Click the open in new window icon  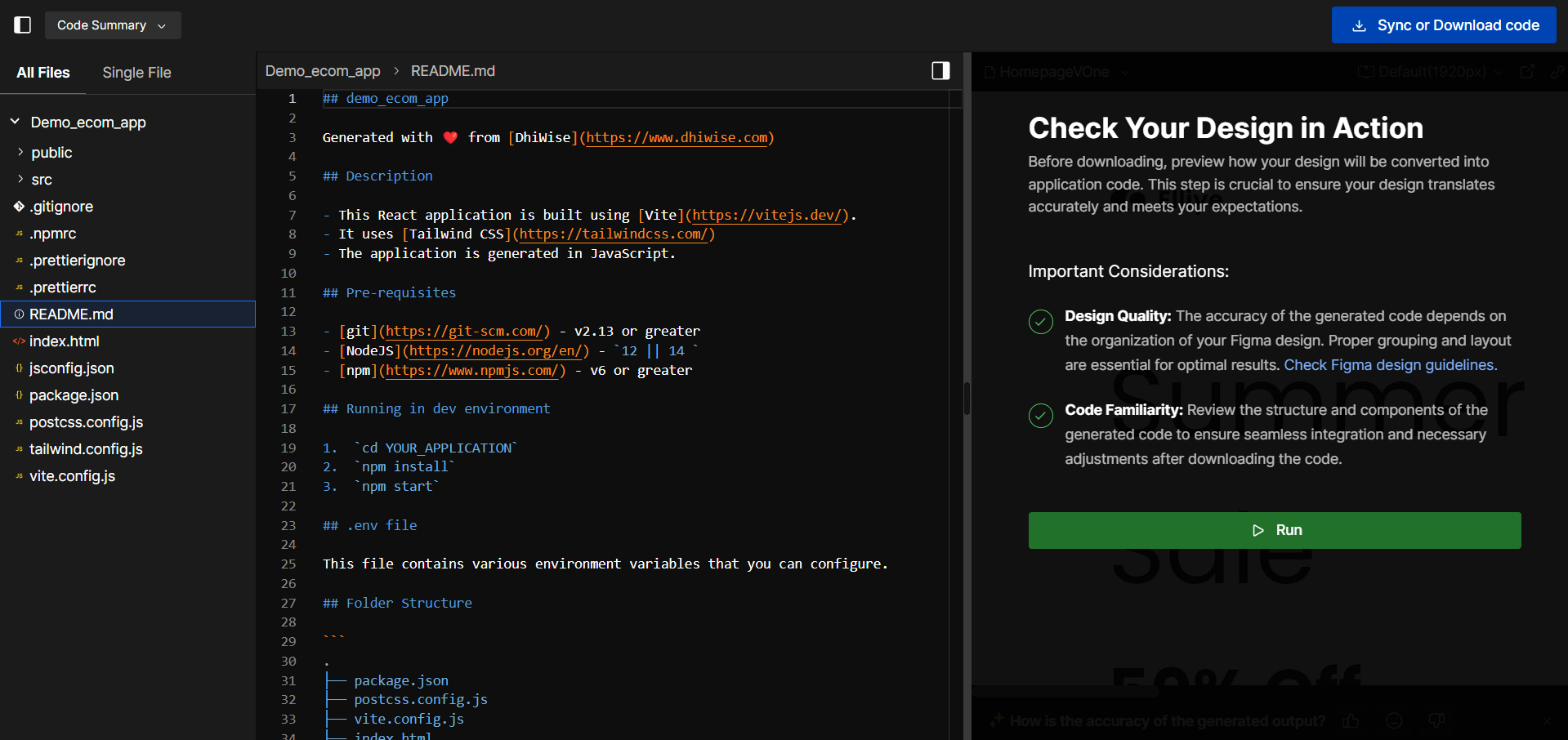1527,72
